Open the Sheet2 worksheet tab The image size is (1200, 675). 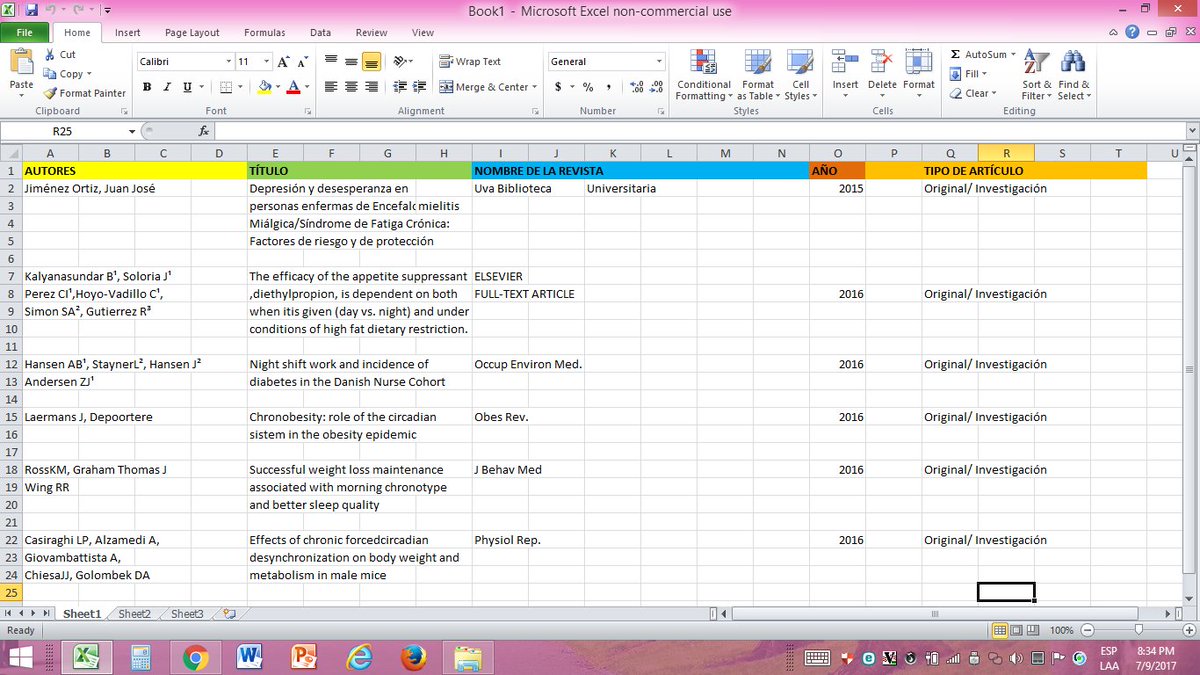pyautogui.click(x=134, y=614)
